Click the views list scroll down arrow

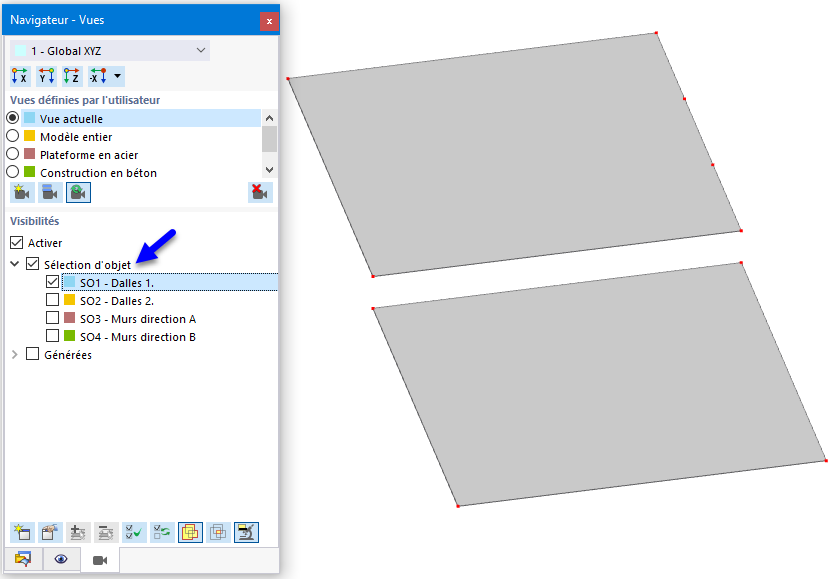click(270, 170)
